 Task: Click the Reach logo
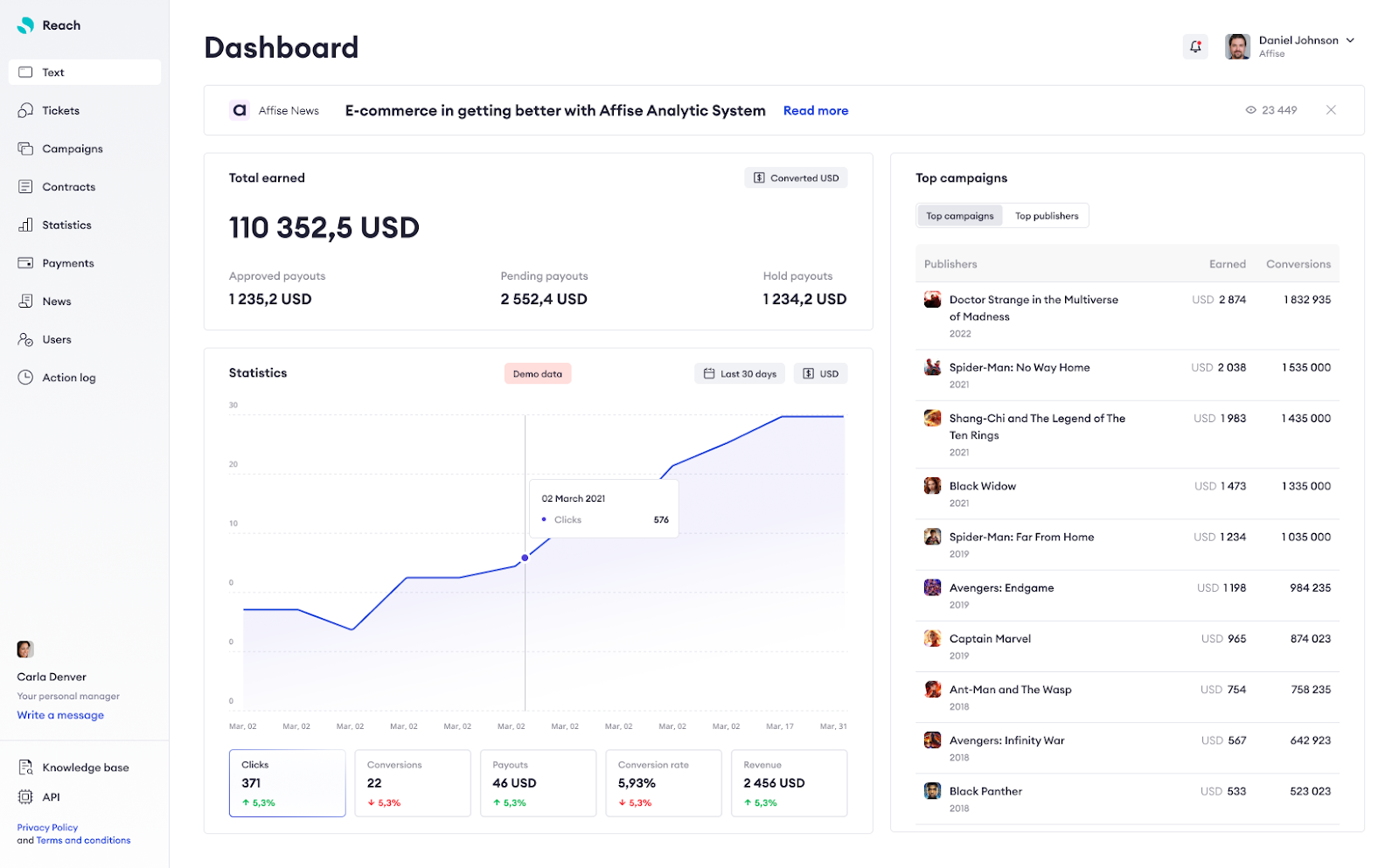pyautogui.click(x=48, y=25)
